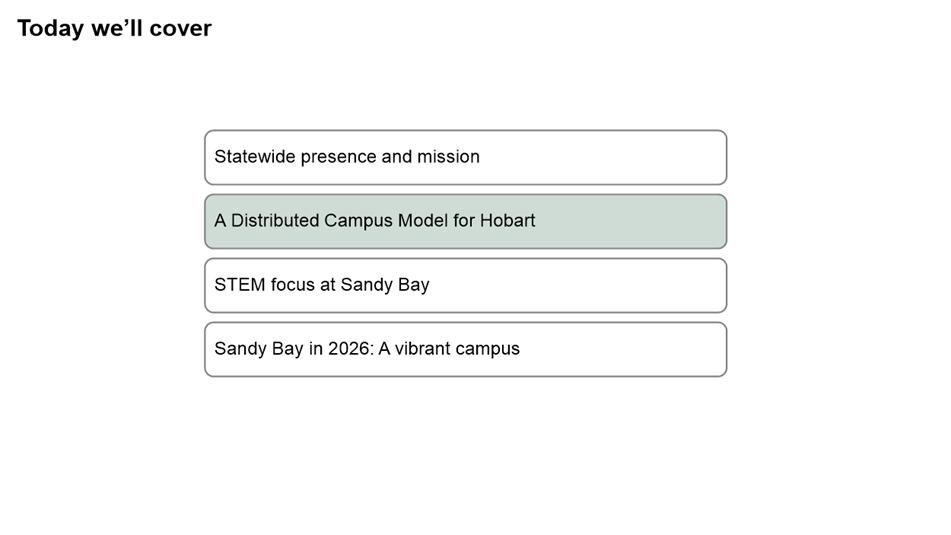951x535 pixels.
Task: Click the word "Today" in the slide title
Action: point(50,28)
